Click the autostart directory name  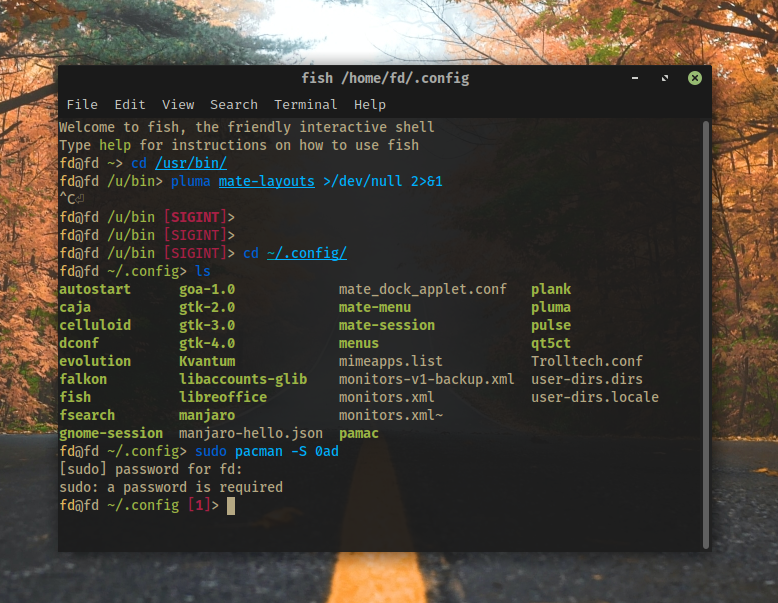(x=95, y=289)
